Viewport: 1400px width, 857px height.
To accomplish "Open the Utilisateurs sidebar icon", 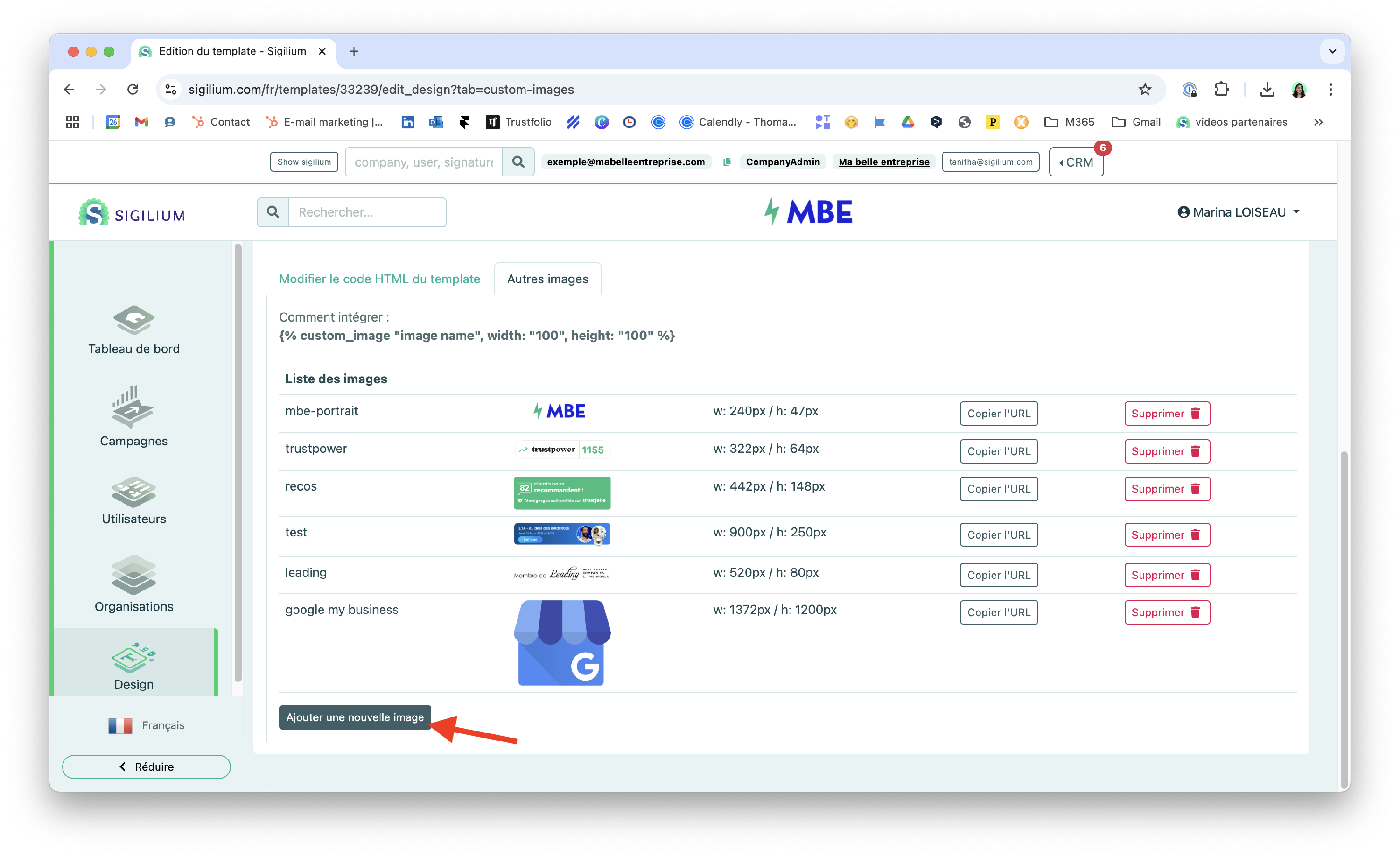I will tap(133, 492).
